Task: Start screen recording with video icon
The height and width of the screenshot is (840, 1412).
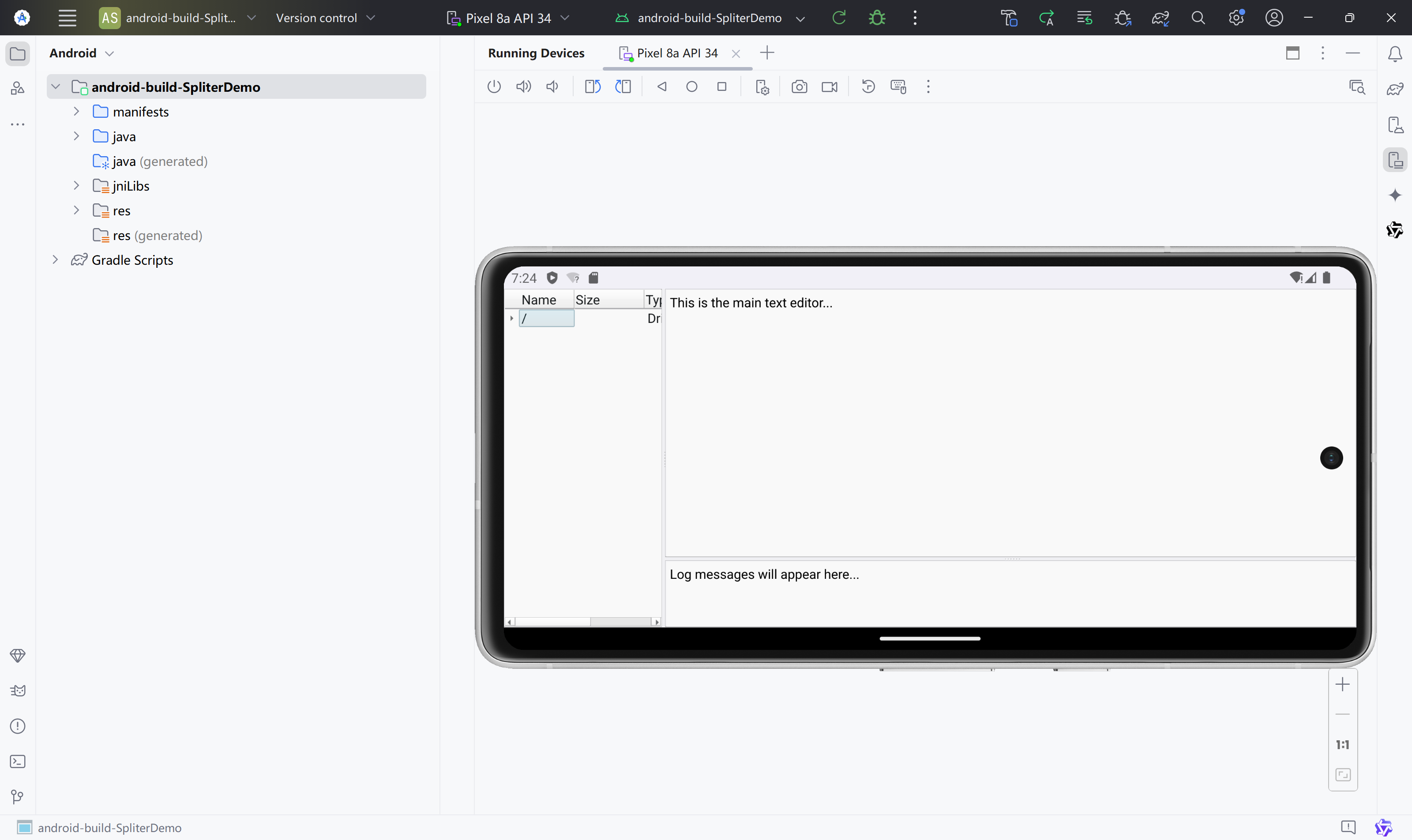Action: pos(829,86)
